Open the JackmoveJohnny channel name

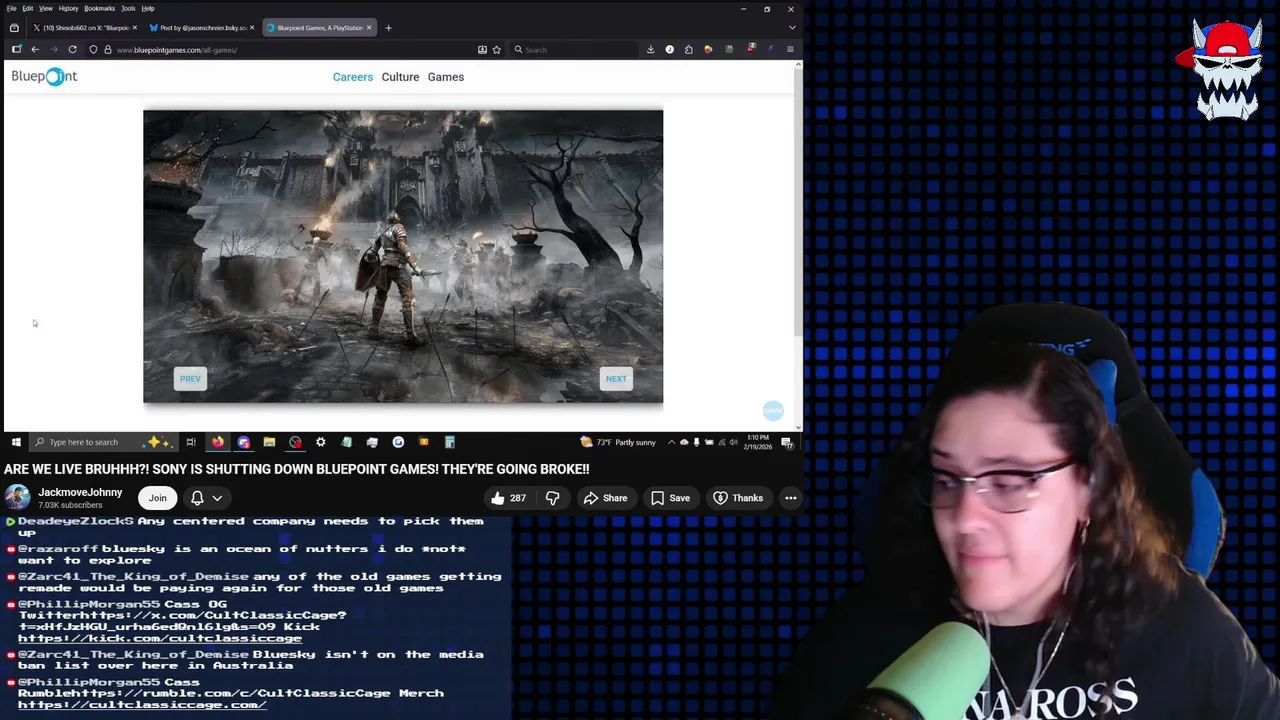pos(80,492)
